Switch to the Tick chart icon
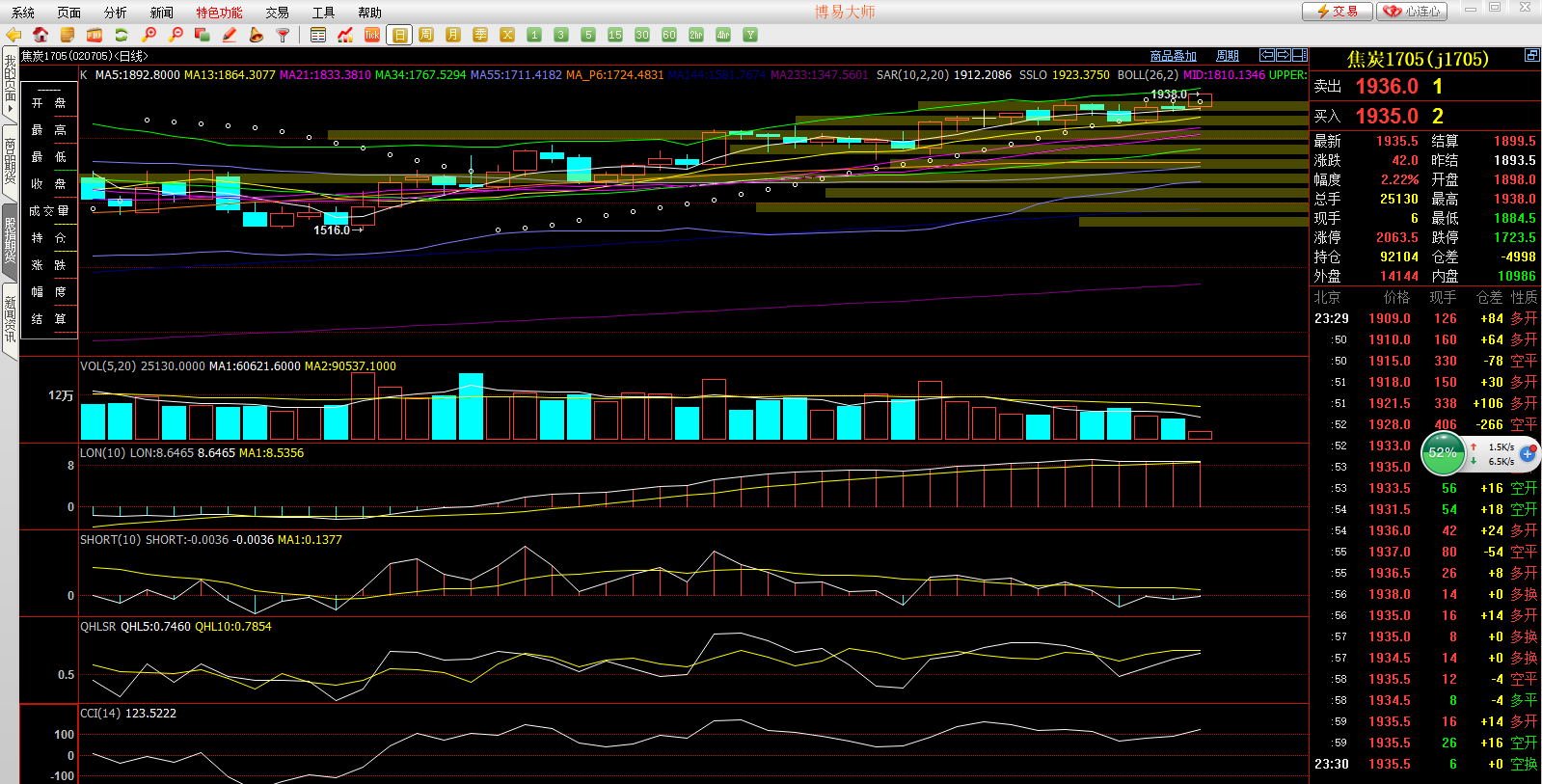This screenshot has height=784, width=1542. click(x=372, y=35)
